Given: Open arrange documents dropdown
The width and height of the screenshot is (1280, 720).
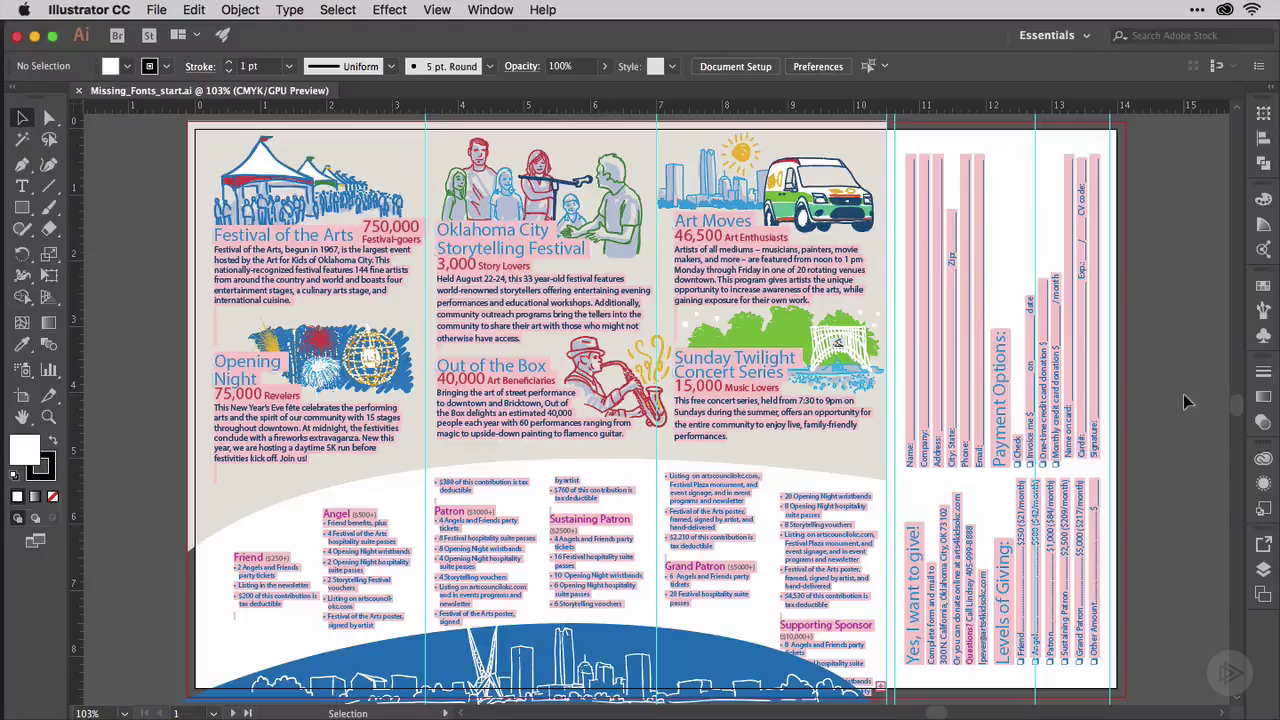Looking at the screenshot, I should point(184,35).
